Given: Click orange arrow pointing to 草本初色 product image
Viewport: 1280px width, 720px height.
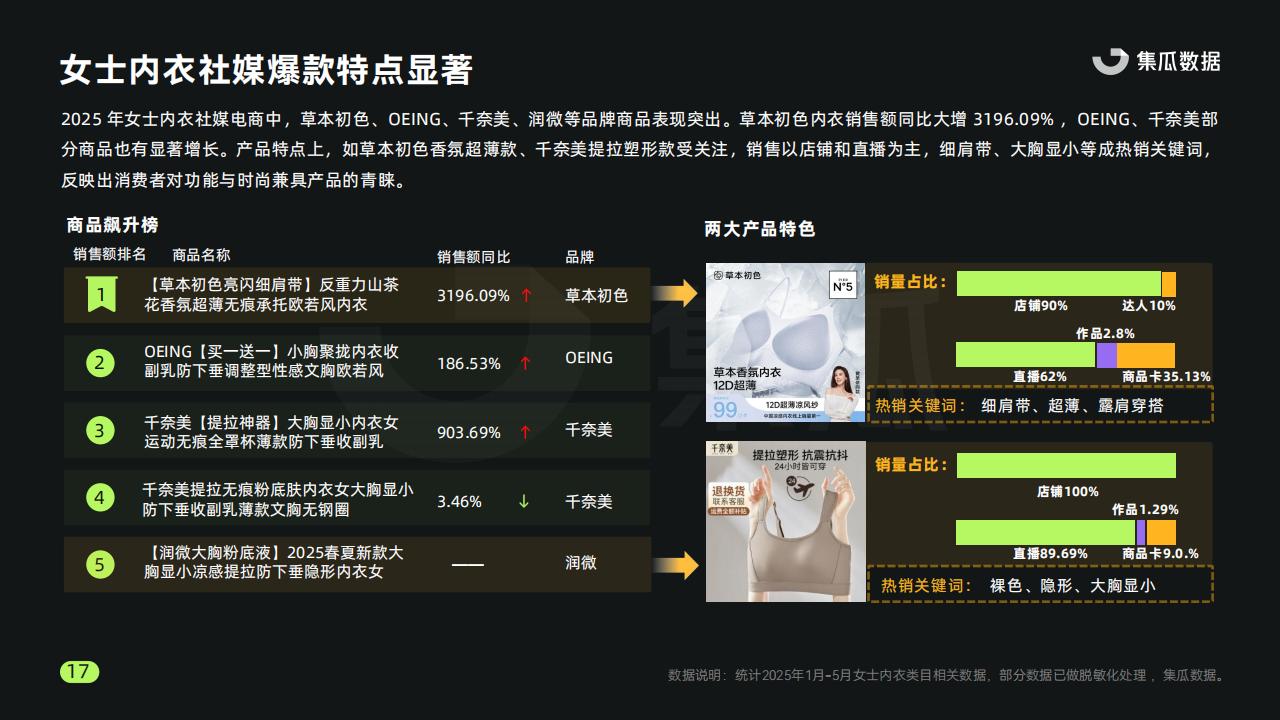Looking at the screenshot, I should (675, 293).
